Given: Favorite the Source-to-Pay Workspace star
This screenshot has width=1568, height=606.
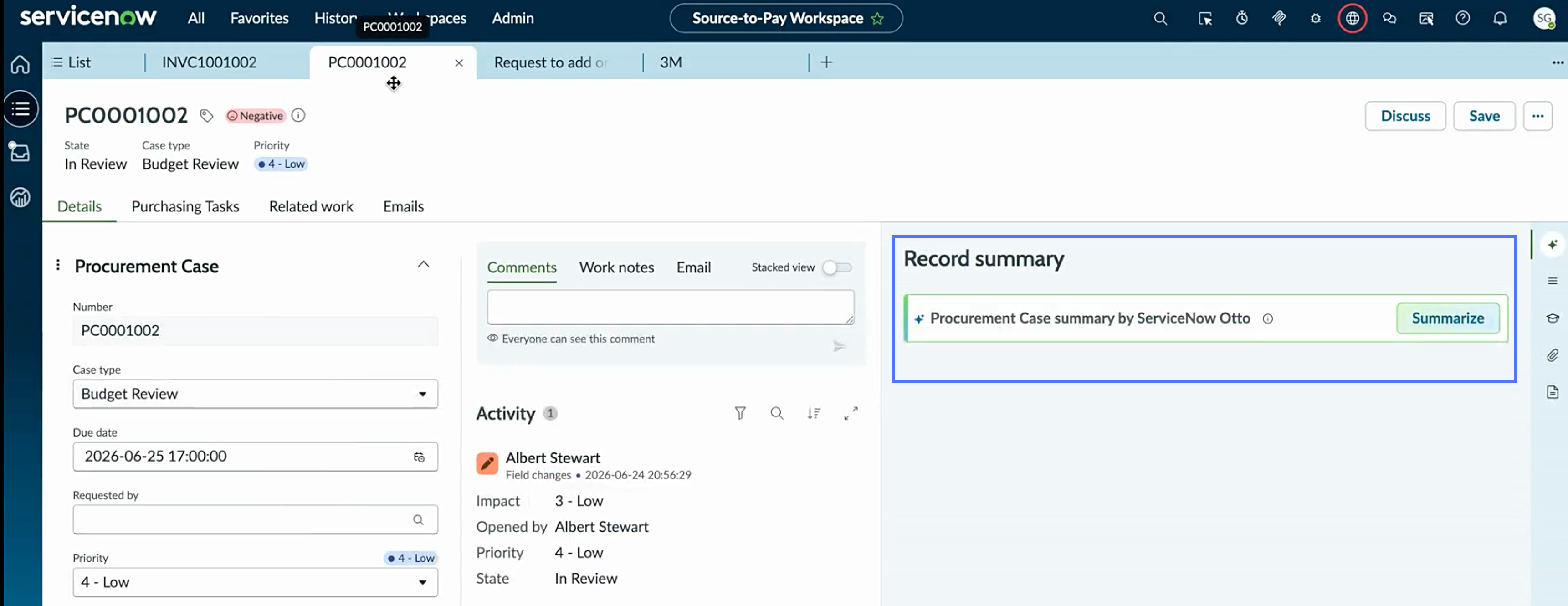Looking at the screenshot, I should (x=877, y=18).
